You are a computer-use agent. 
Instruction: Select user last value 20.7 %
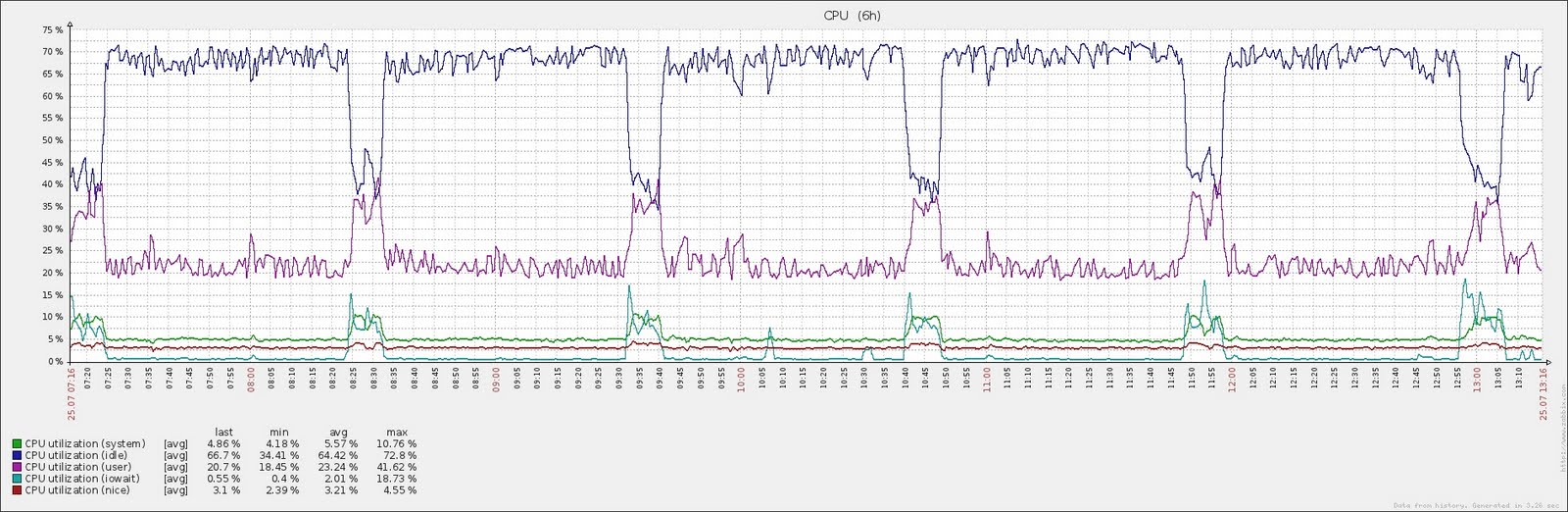click(x=223, y=468)
